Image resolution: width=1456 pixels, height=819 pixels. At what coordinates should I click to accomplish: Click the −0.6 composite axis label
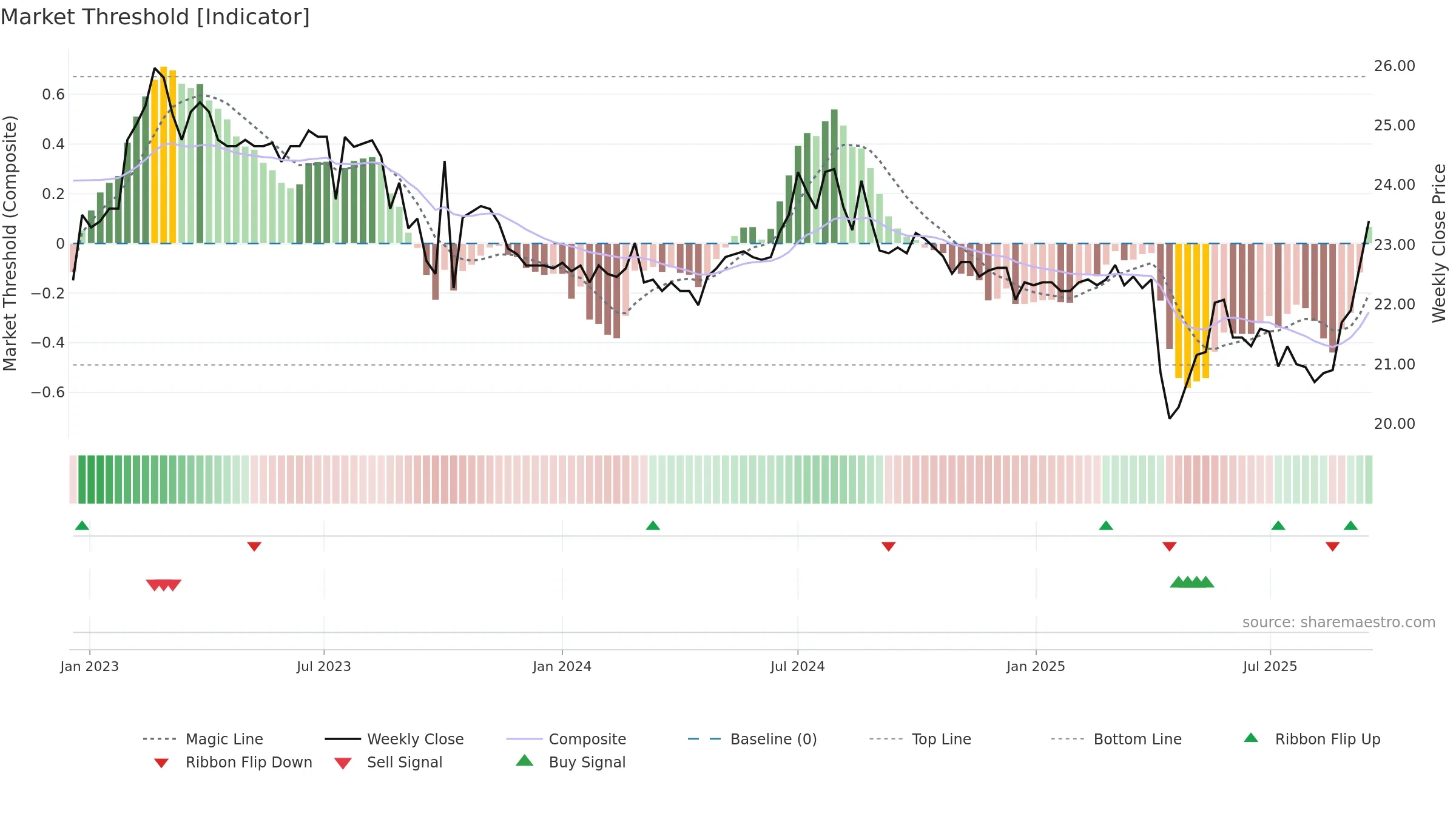point(48,392)
